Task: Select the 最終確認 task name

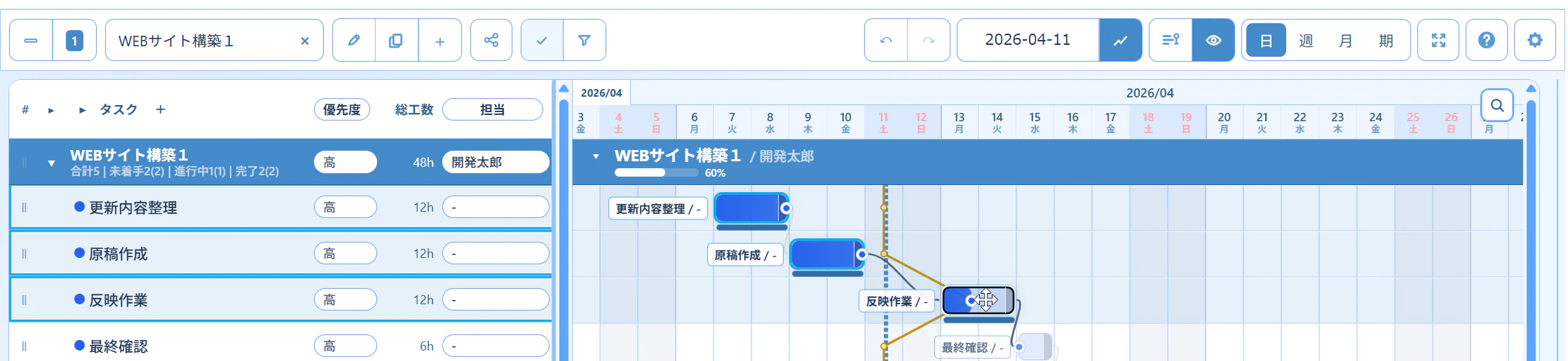Action: click(x=118, y=346)
